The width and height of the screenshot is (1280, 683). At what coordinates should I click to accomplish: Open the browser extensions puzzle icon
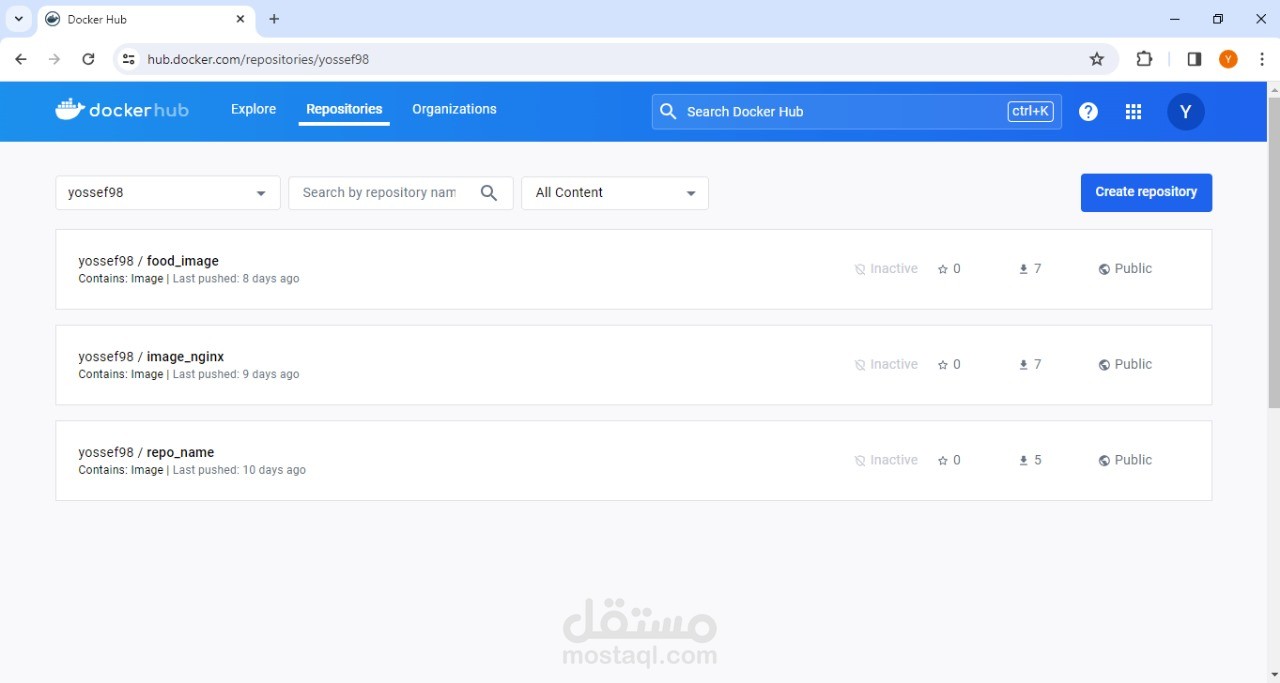point(1145,59)
